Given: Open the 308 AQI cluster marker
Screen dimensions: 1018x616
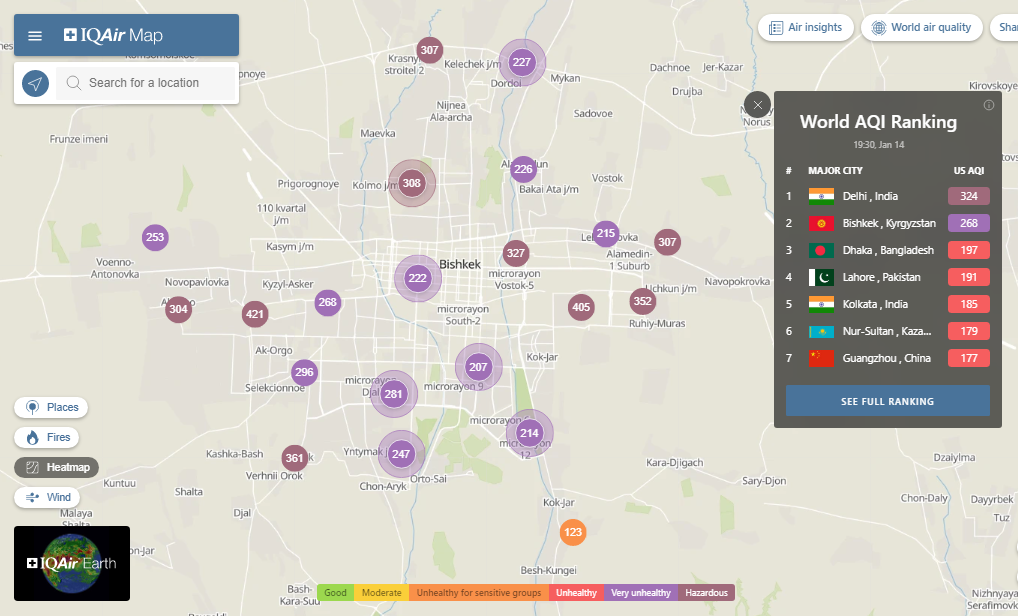Looking at the screenshot, I should pyautogui.click(x=411, y=183).
